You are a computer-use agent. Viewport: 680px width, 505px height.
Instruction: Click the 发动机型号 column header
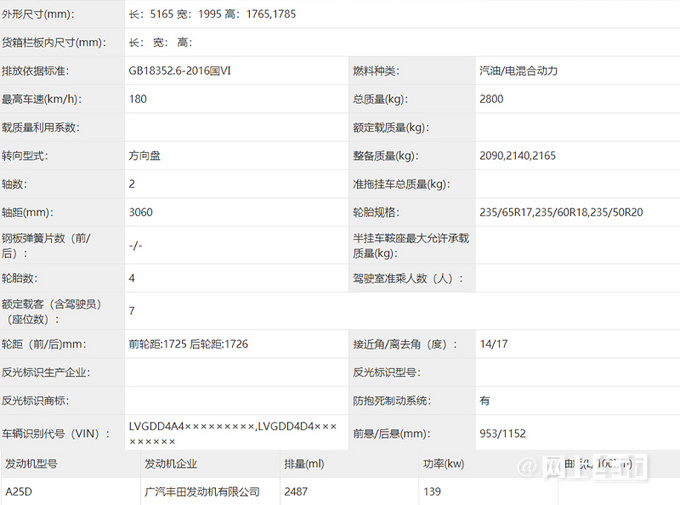(x=31, y=464)
